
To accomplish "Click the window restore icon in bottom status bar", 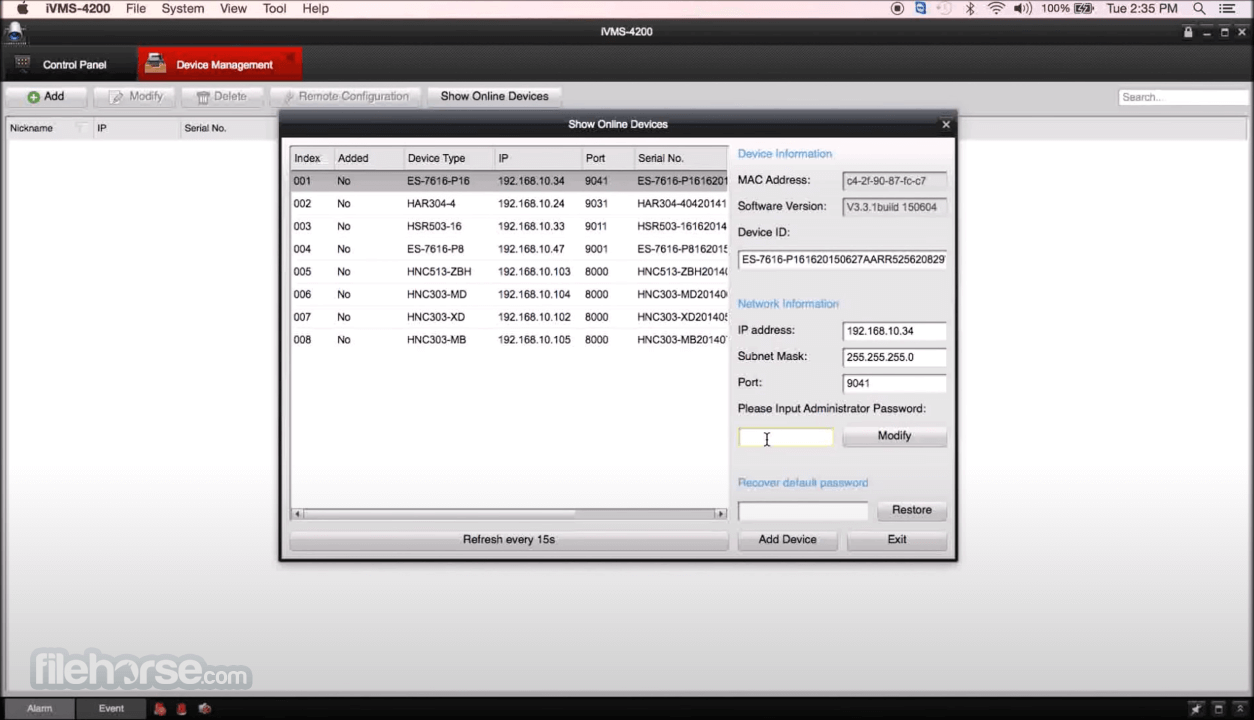I will tap(1218, 708).
